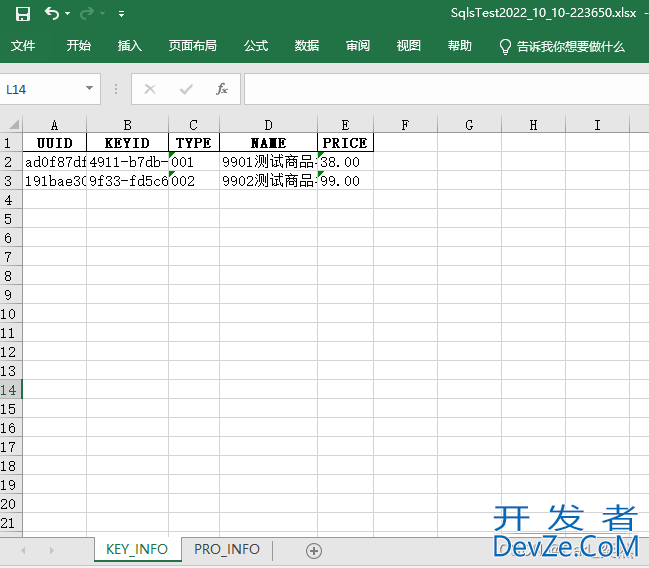Screen dimensions: 649x568
Task: Switch to the 公式 ribbon tab
Action: coord(256,46)
